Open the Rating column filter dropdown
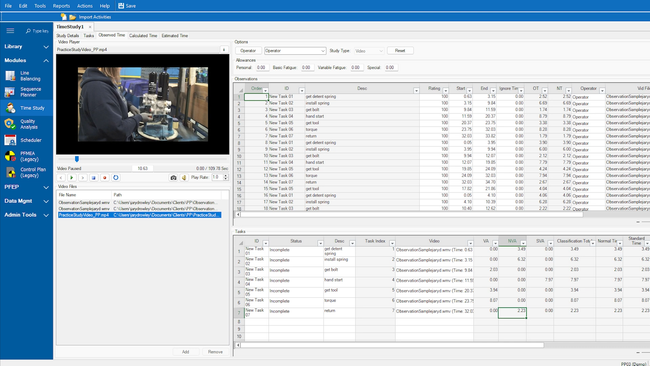This screenshot has width=650, height=366. pos(446,90)
